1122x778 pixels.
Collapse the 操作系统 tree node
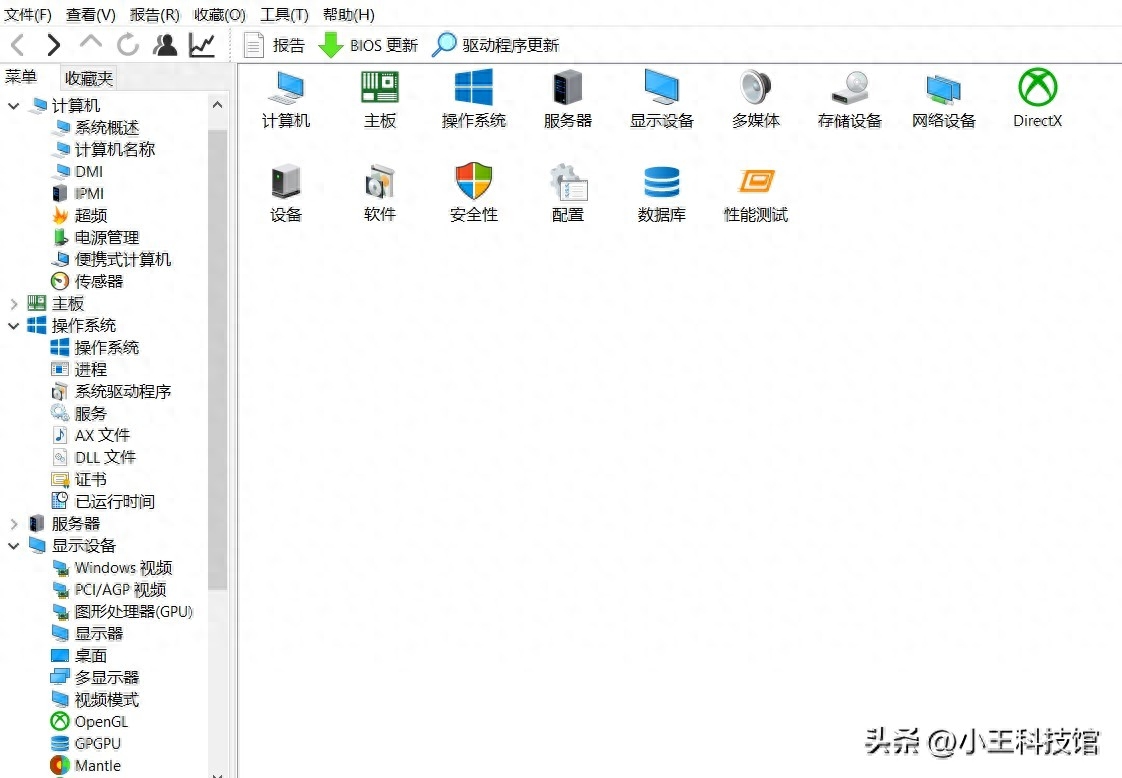(x=14, y=325)
